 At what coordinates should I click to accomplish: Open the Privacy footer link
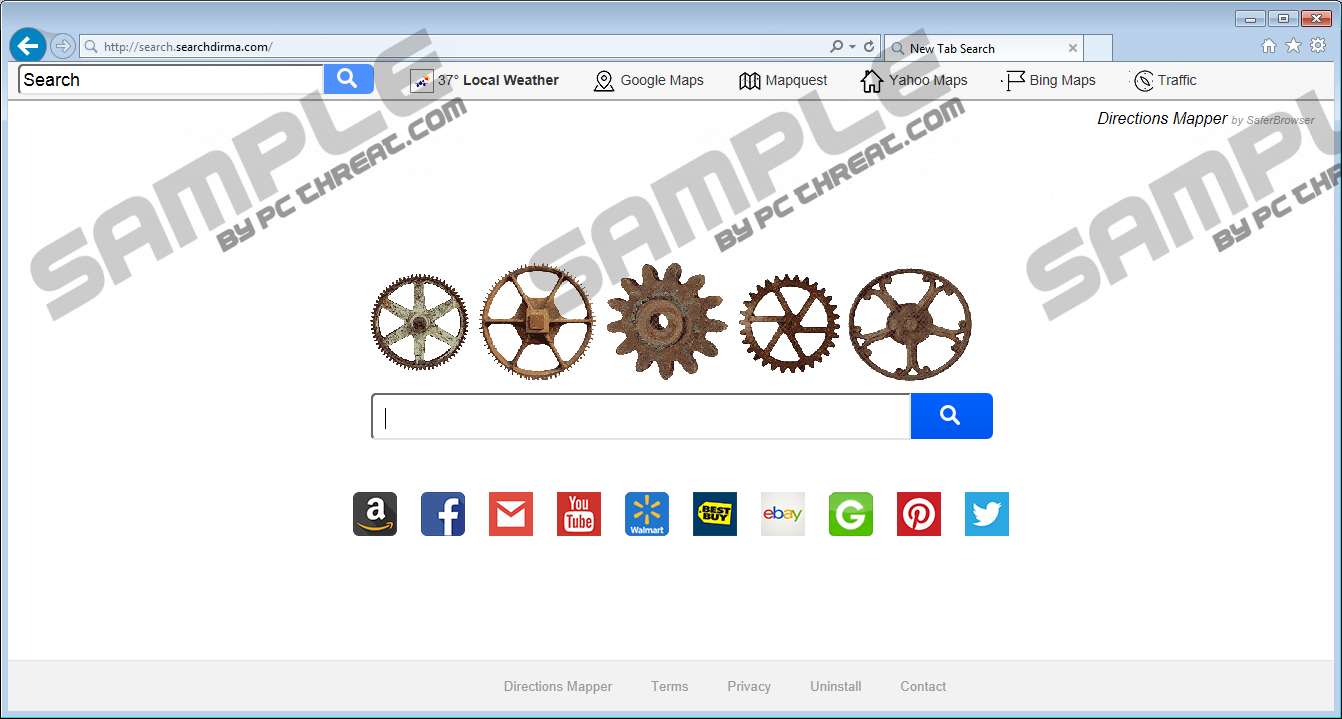(x=749, y=686)
